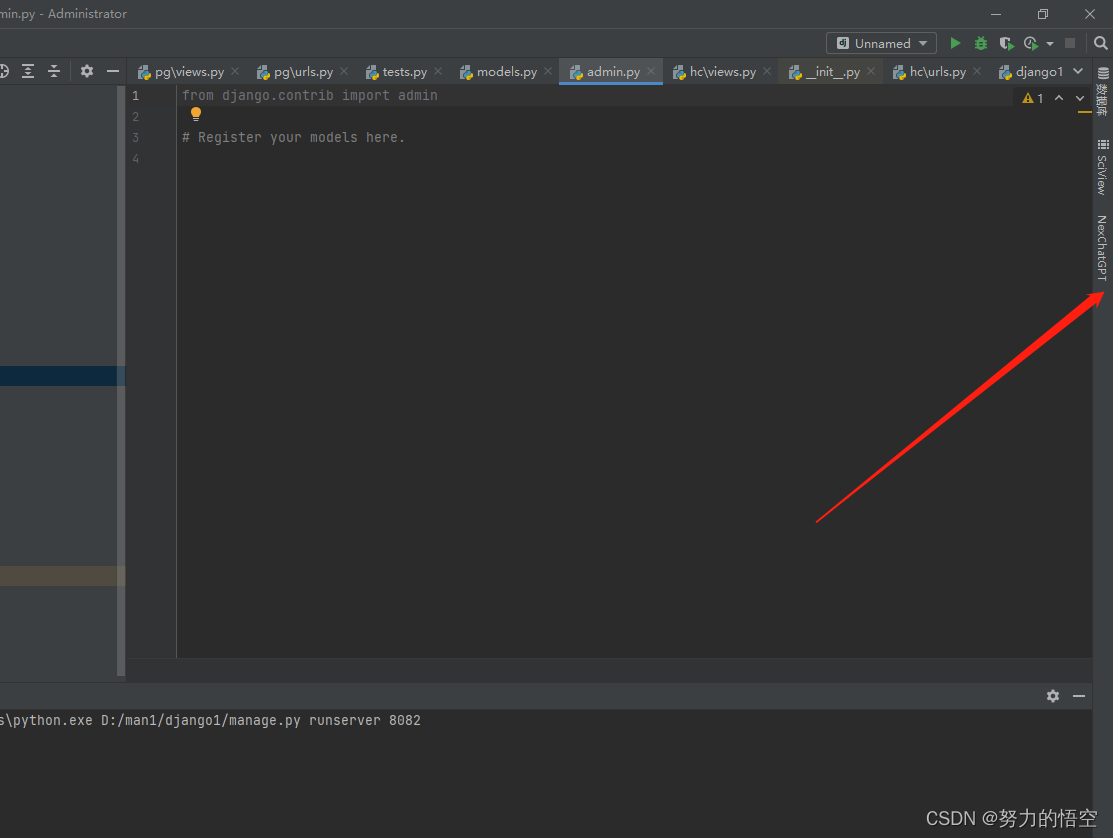This screenshot has width=1113, height=838.
Task: Start debugging with the green bug icon
Action: click(x=981, y=43)
